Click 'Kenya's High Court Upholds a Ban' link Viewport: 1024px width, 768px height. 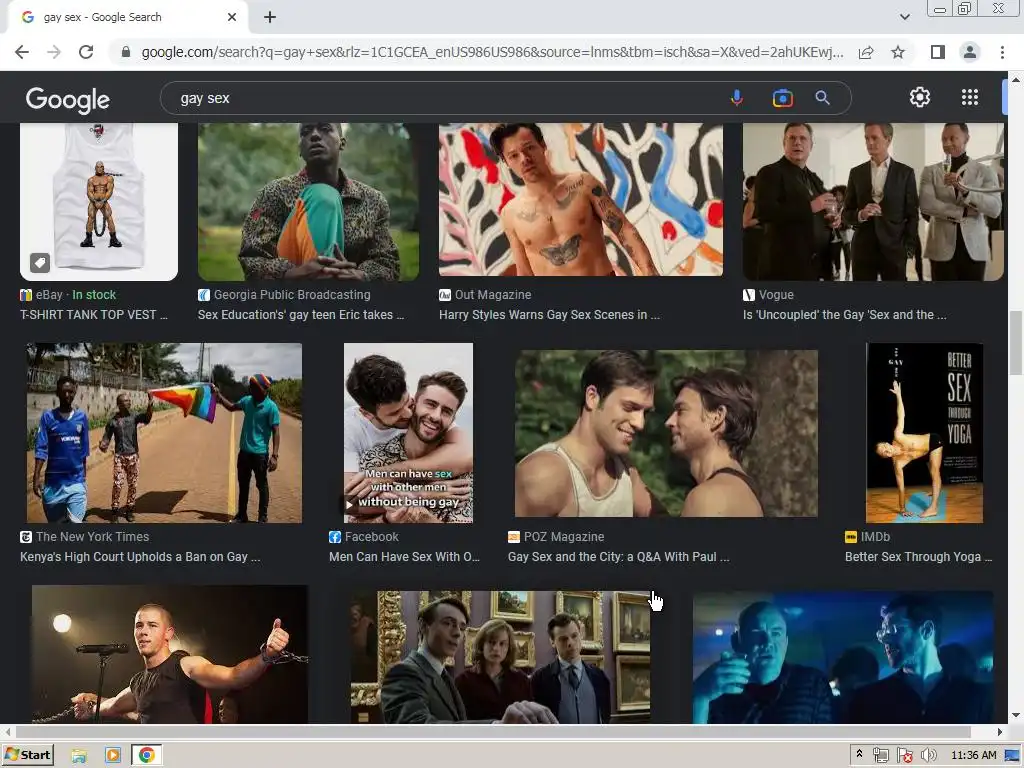click(140, 557)
